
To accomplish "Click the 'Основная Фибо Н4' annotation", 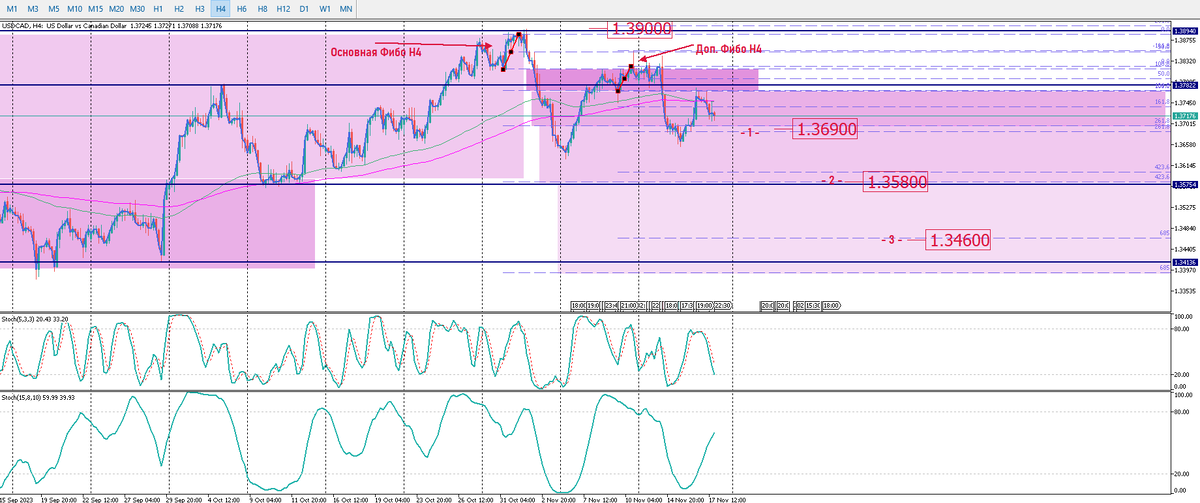I will (377, 50).
